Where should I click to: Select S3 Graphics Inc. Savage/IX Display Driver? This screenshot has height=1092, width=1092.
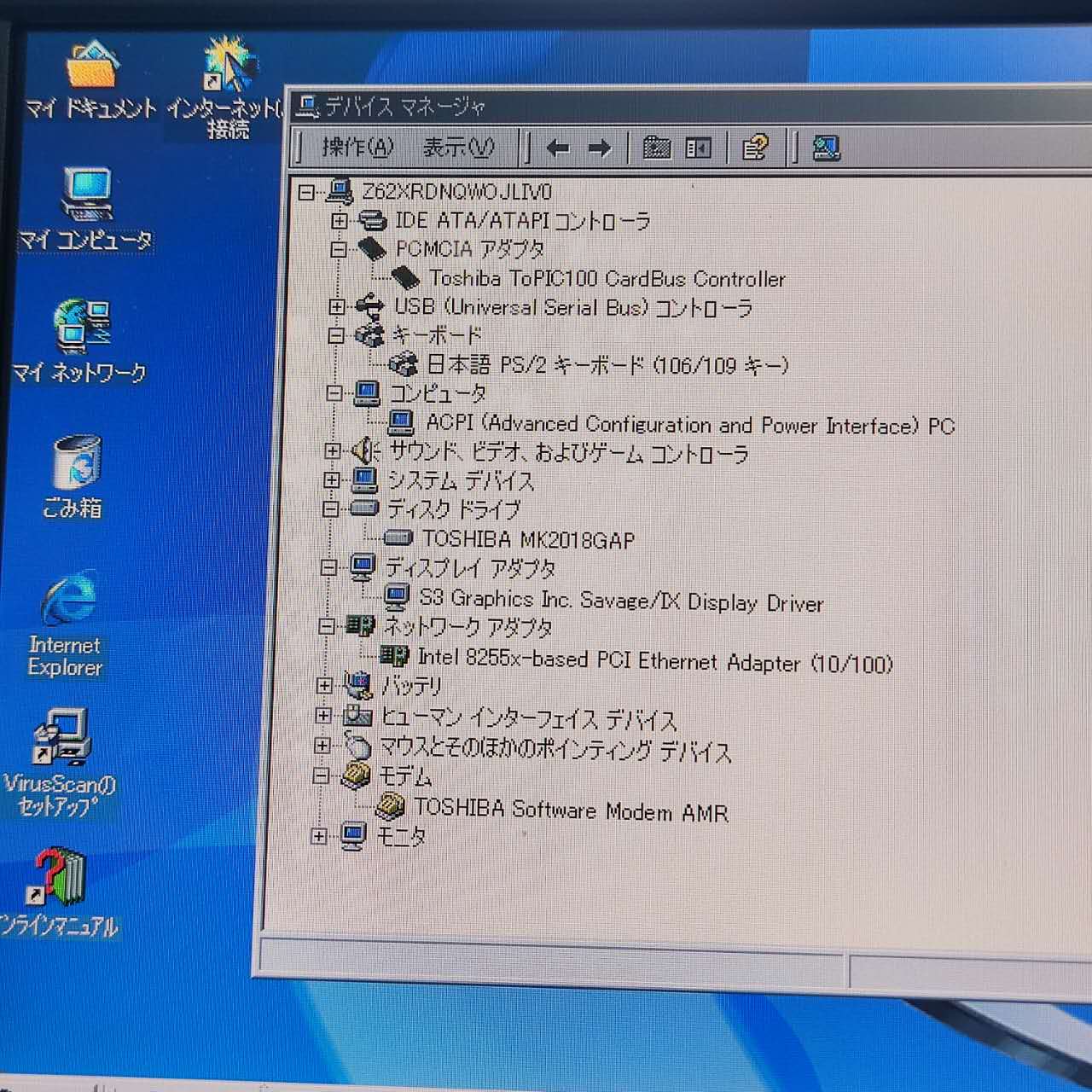pos(621,601)
